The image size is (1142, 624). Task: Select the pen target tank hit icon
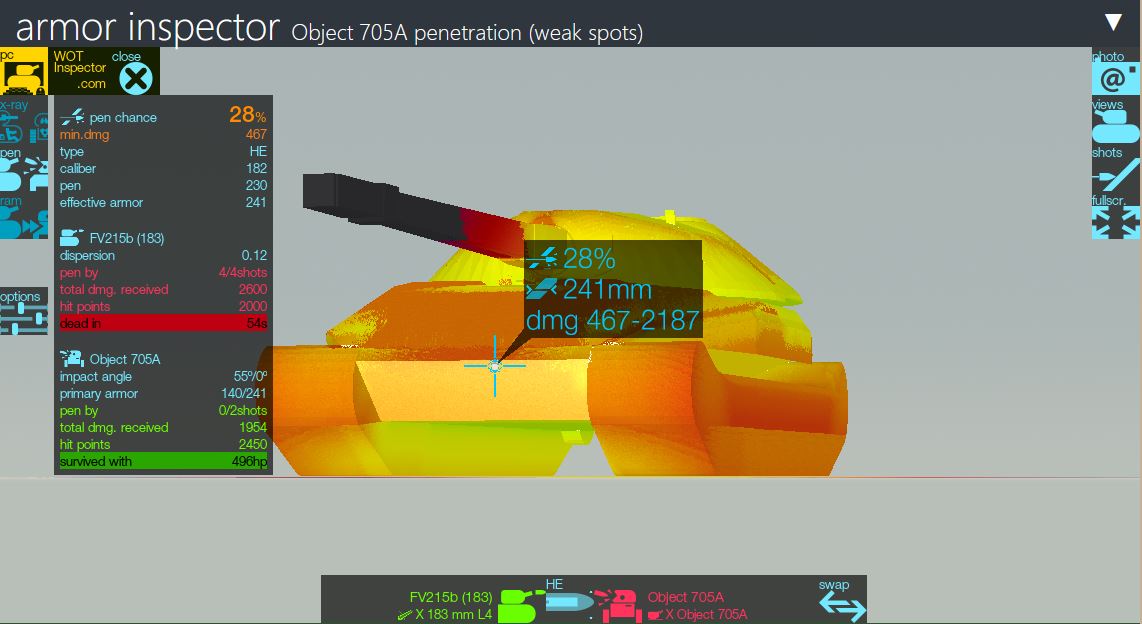click(x=36, y=175)
